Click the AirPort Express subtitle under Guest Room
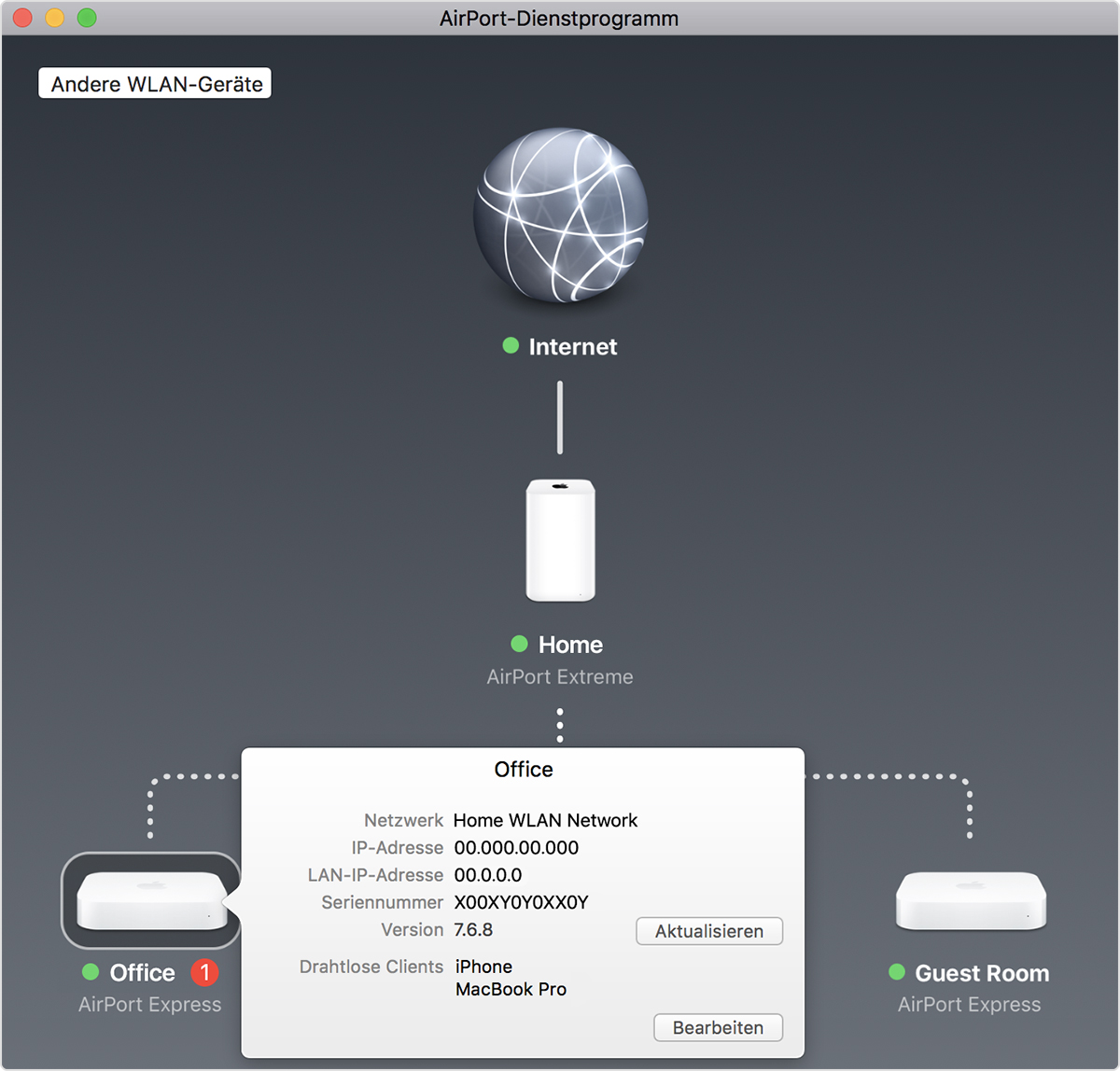This screenshot has width=1120, height=1071. (x=970, y=1005)
